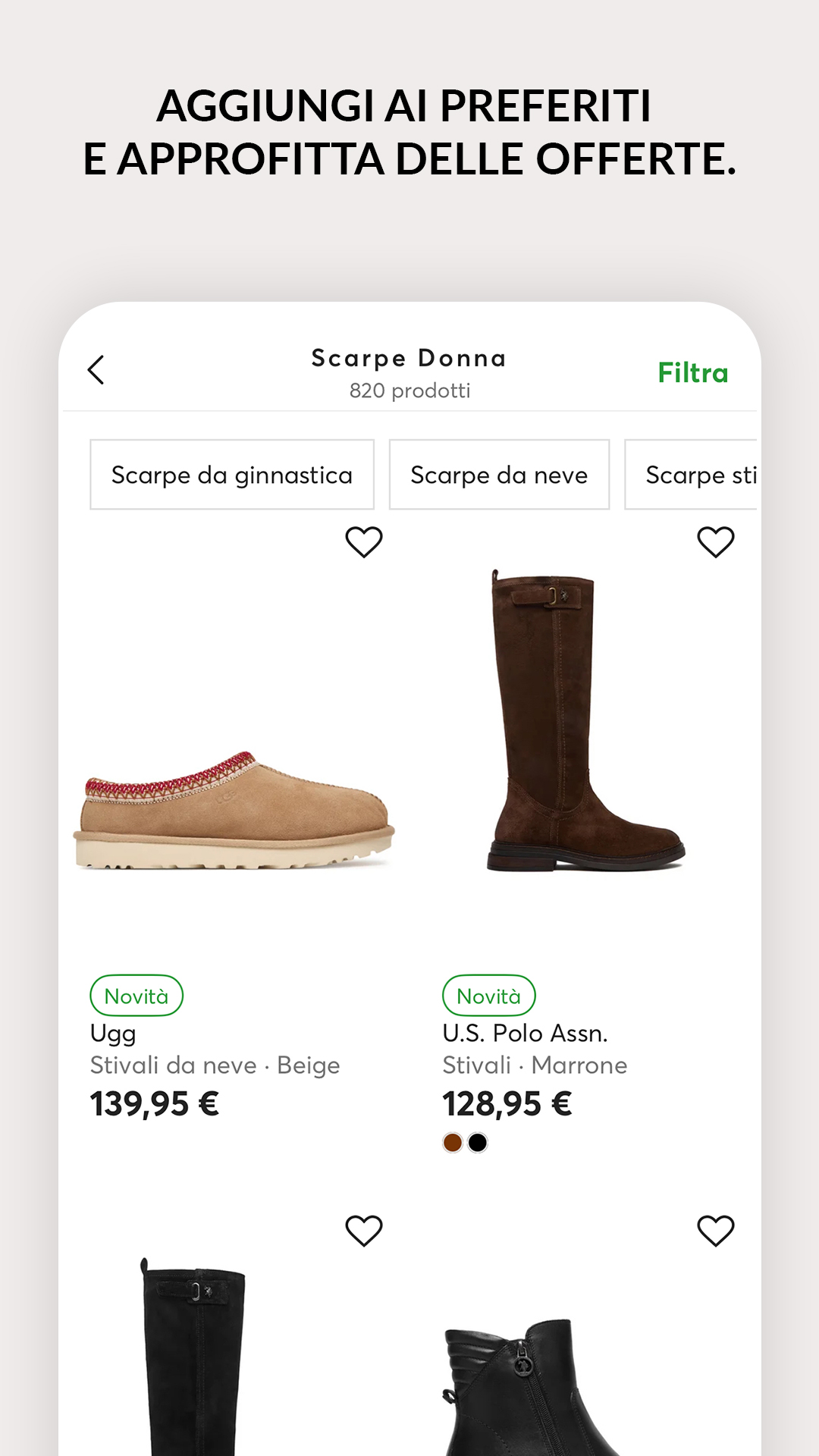Screen dimensions: 819x1456
Task: Open the brown tall boot image
Action: click(584, 720)
